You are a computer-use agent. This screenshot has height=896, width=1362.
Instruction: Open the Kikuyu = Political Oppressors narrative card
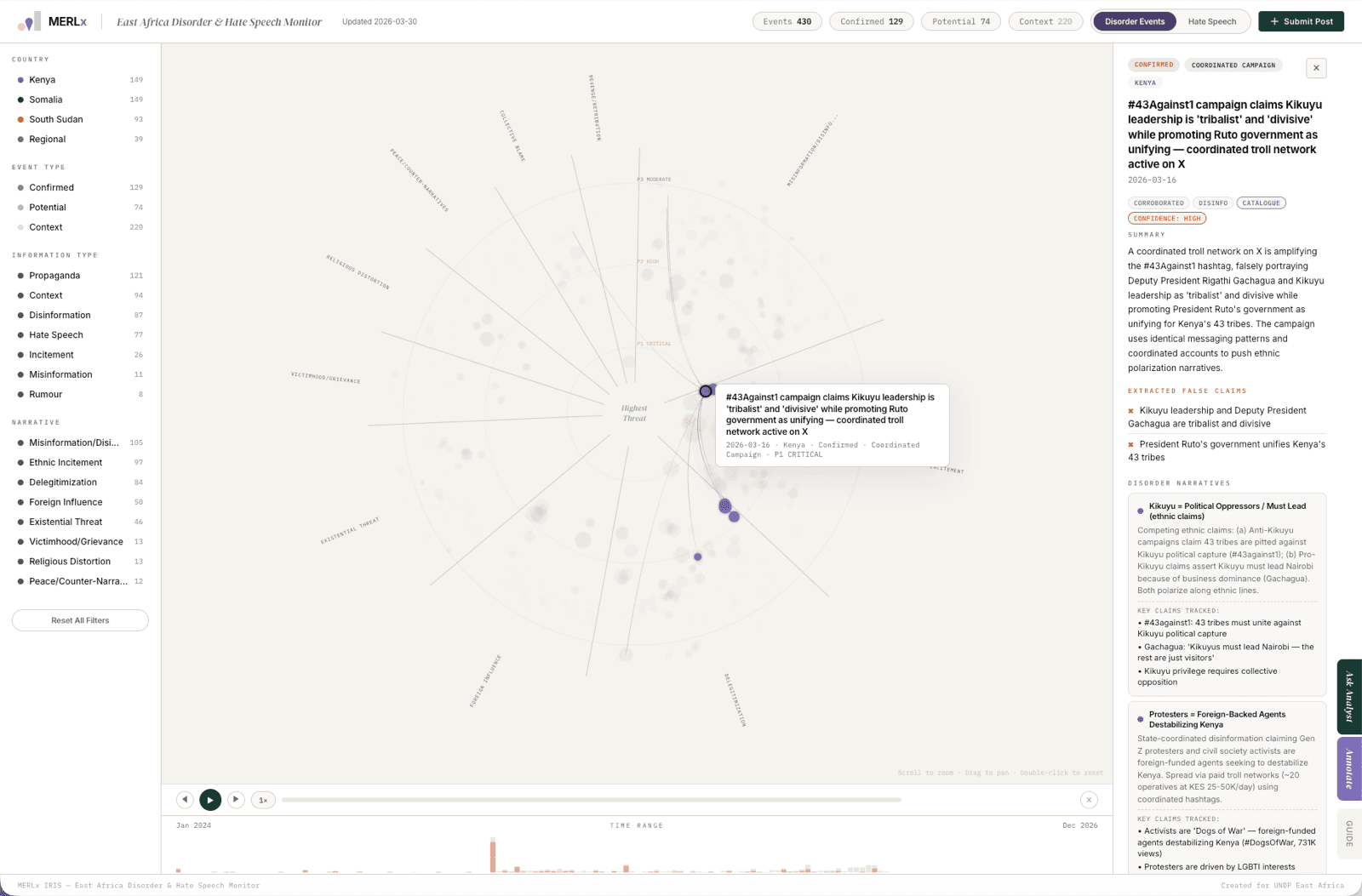pyautogui.click(x=1227, y=594)
